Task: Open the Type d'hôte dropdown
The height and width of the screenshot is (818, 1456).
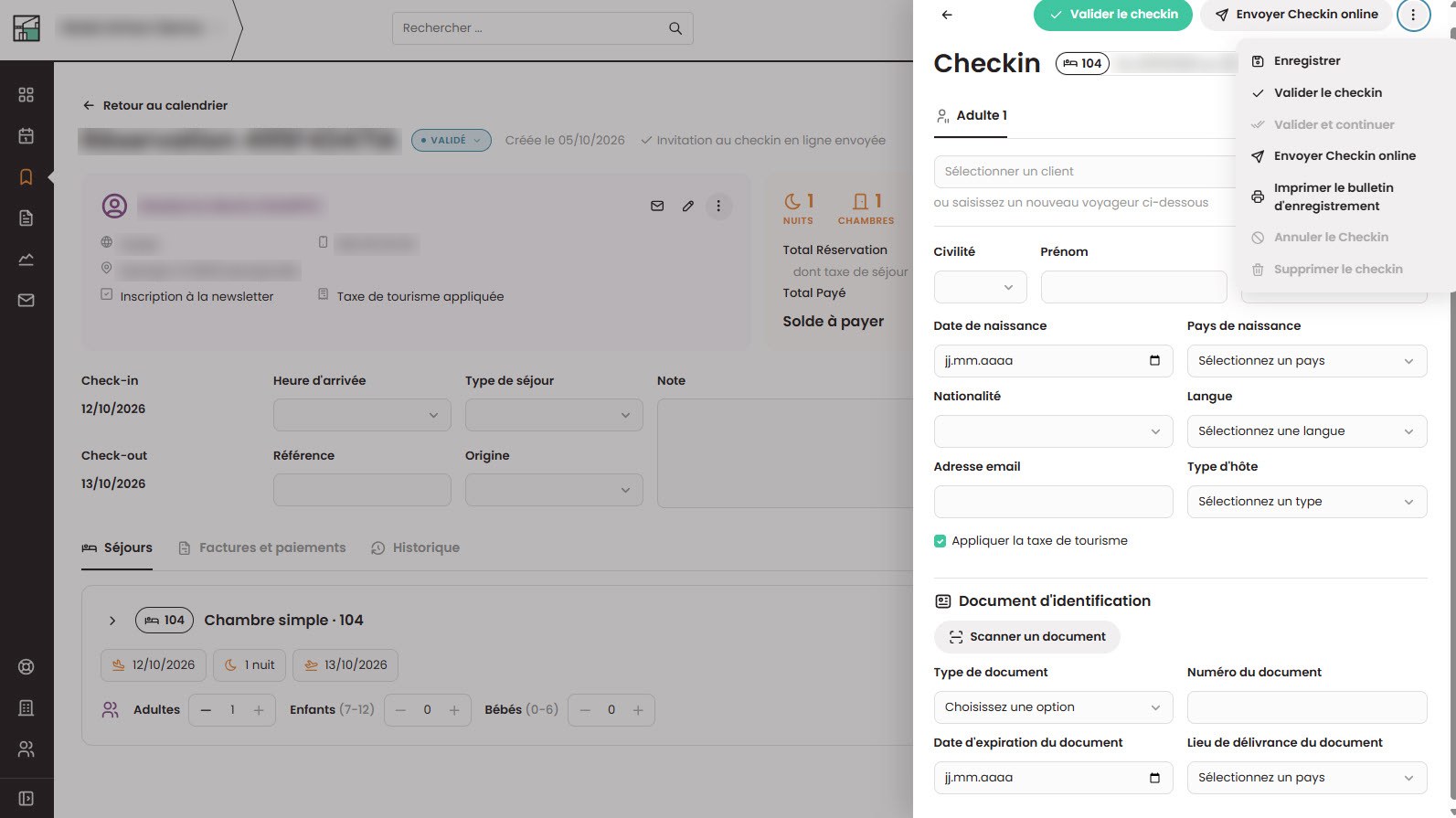Action: coord(1306,502)
